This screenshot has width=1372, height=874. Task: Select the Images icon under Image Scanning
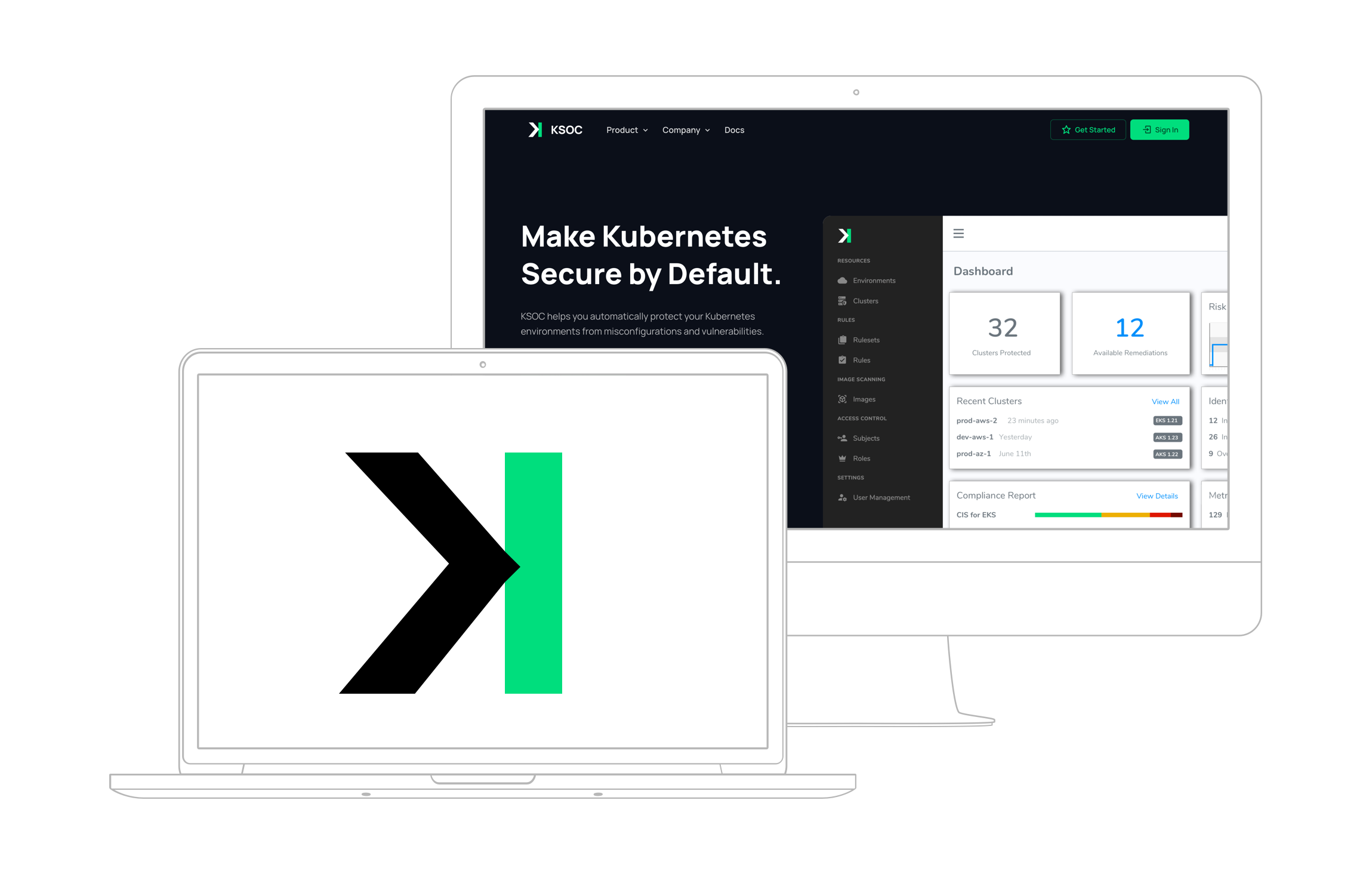pos(843,399)
